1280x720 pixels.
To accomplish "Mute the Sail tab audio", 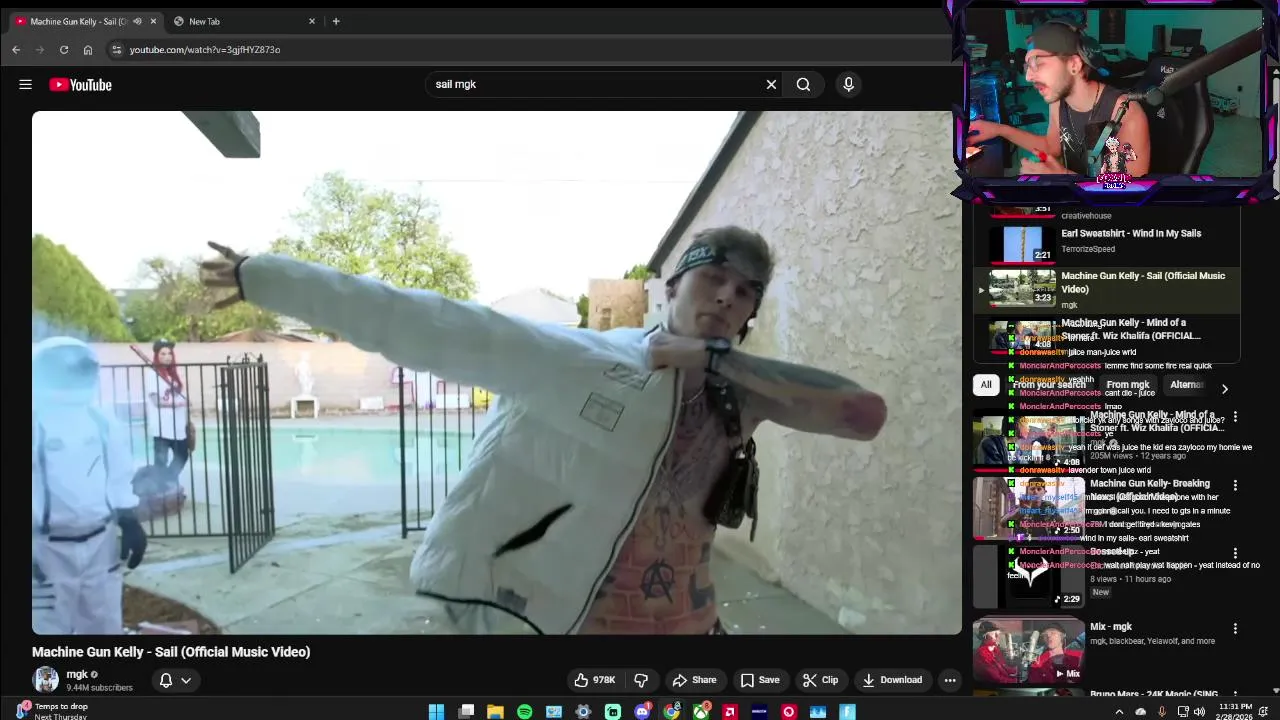I will [137, 21].
